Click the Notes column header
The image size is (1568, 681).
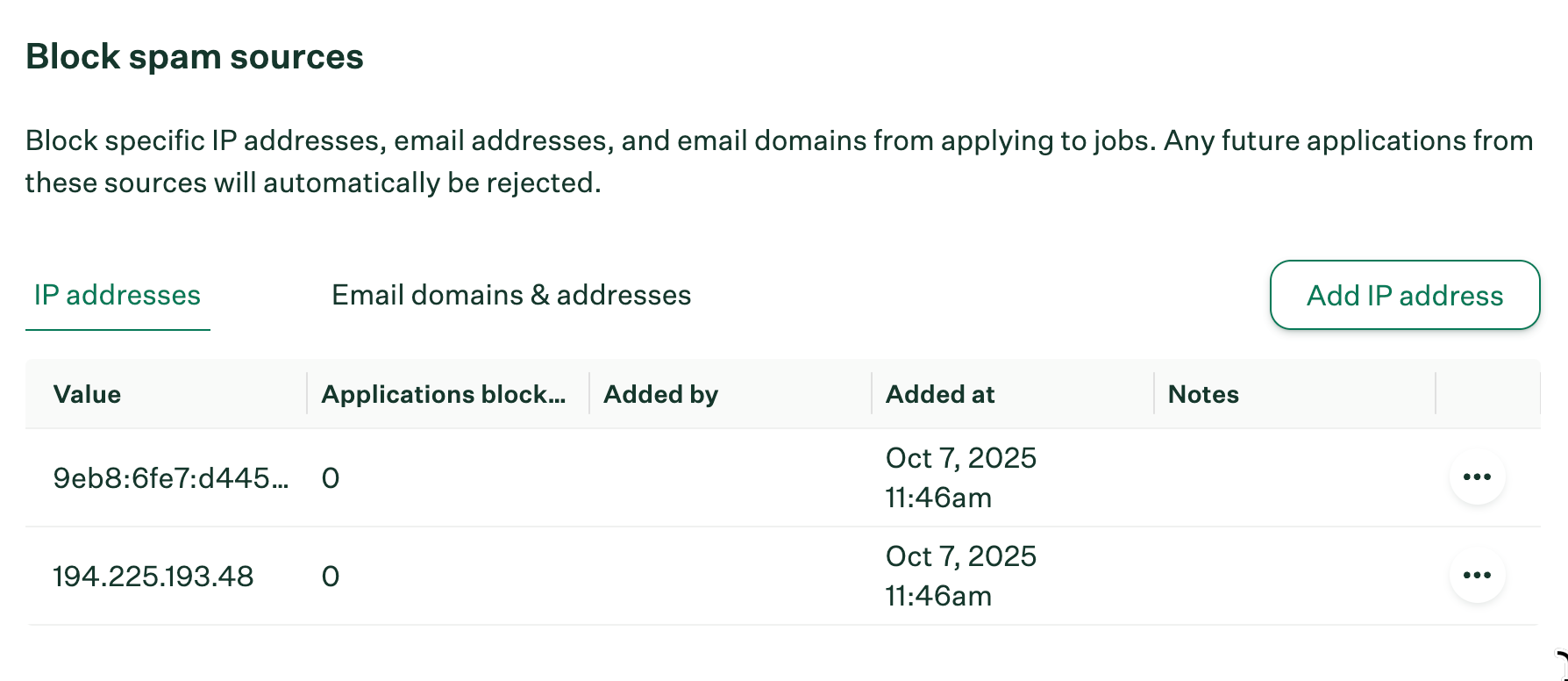[1202, 394]
